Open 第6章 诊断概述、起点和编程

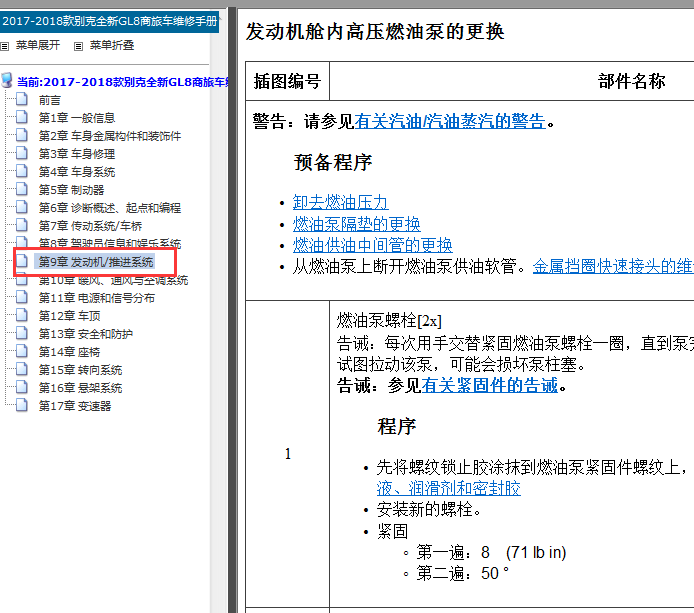click(110, 208)
